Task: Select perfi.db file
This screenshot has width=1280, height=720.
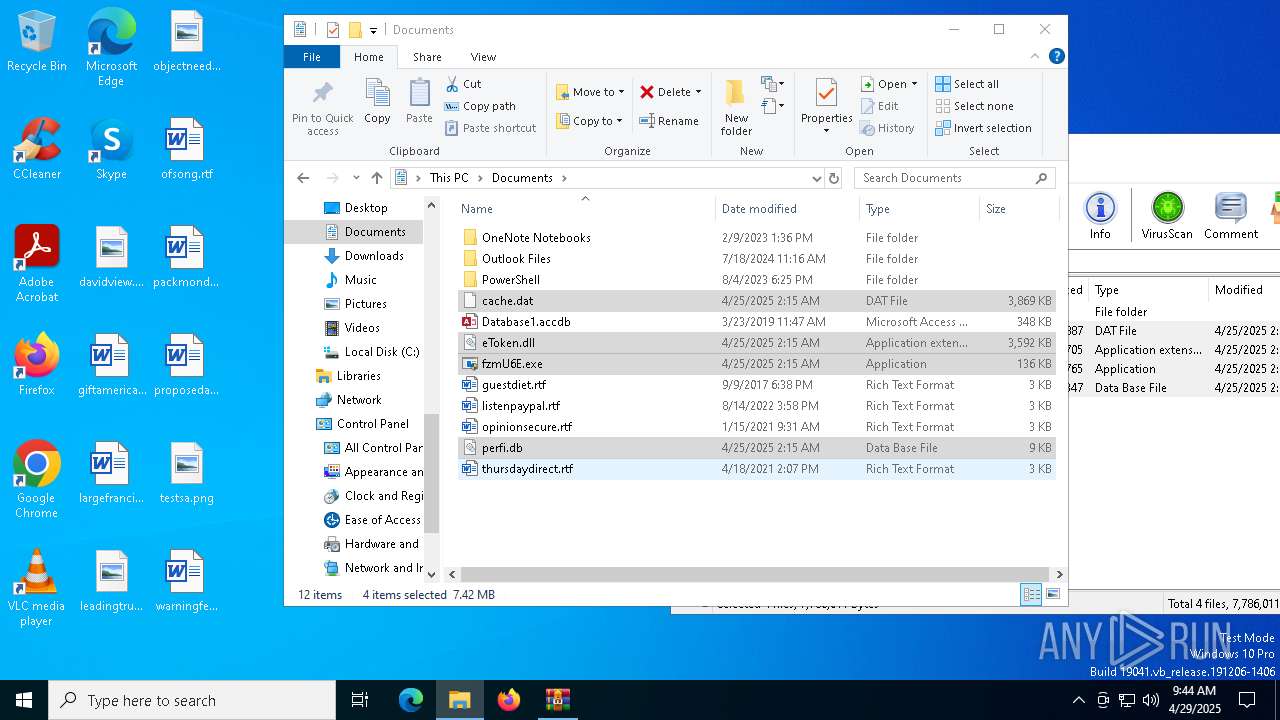Action: click(756, 448)
